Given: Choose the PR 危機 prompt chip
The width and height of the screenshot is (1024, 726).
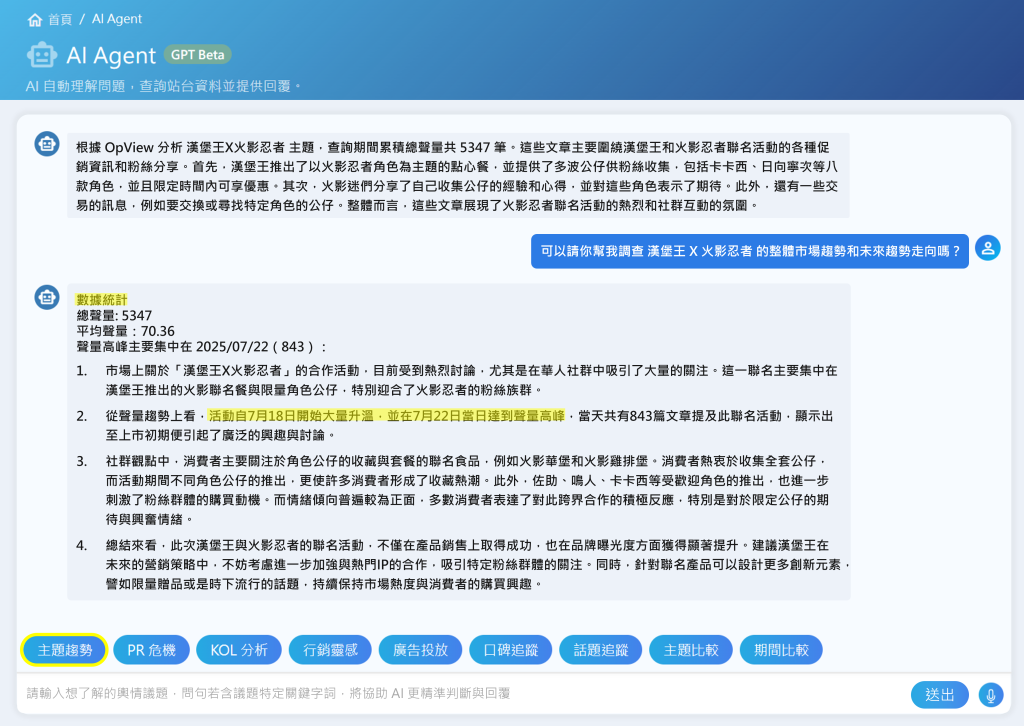Looking at the screenshot, I should 151,650.
